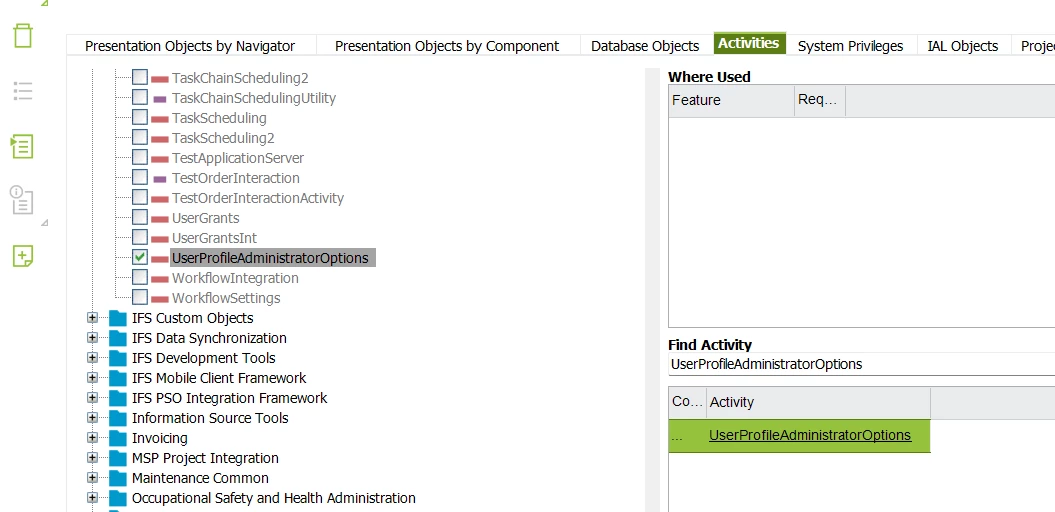Click the Feature column header
Image resolution: width=1055 pixels, height=512 pixels.
coord(730,100)
